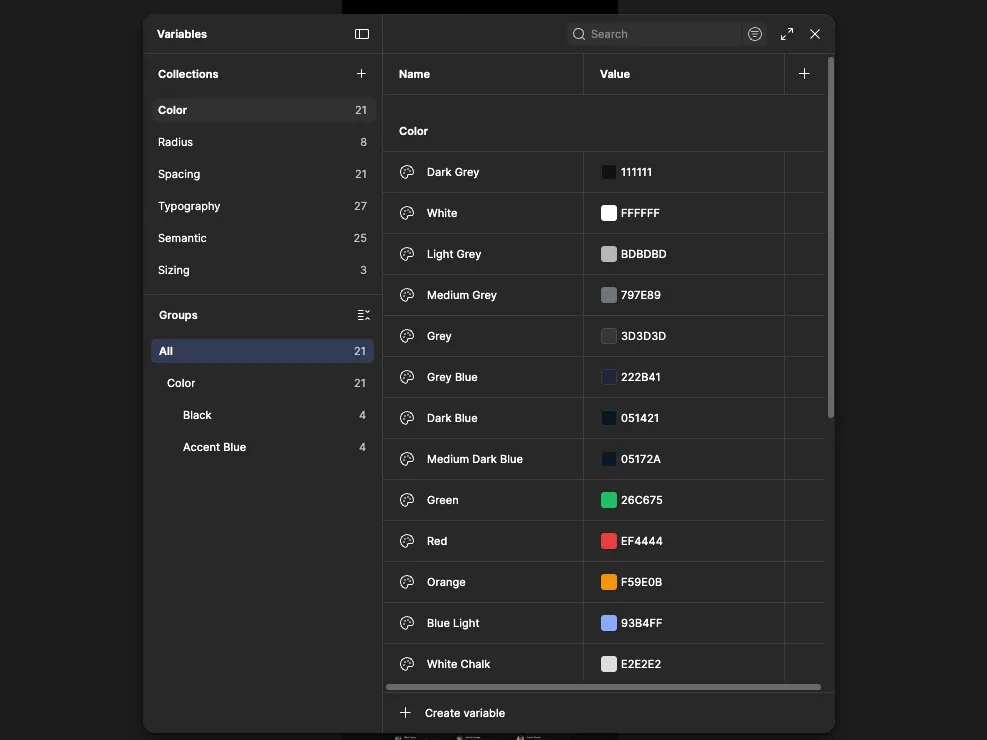Open the 93B4FF light blue swatch
Screen dimensions: 987x740
coord(609,623)
